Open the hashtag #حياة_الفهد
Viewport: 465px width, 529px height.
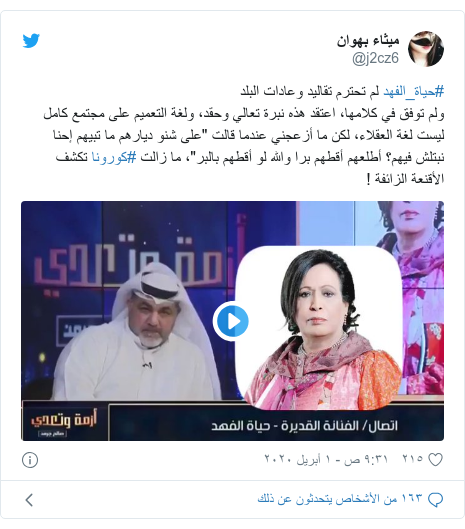[x=414, y=91]
